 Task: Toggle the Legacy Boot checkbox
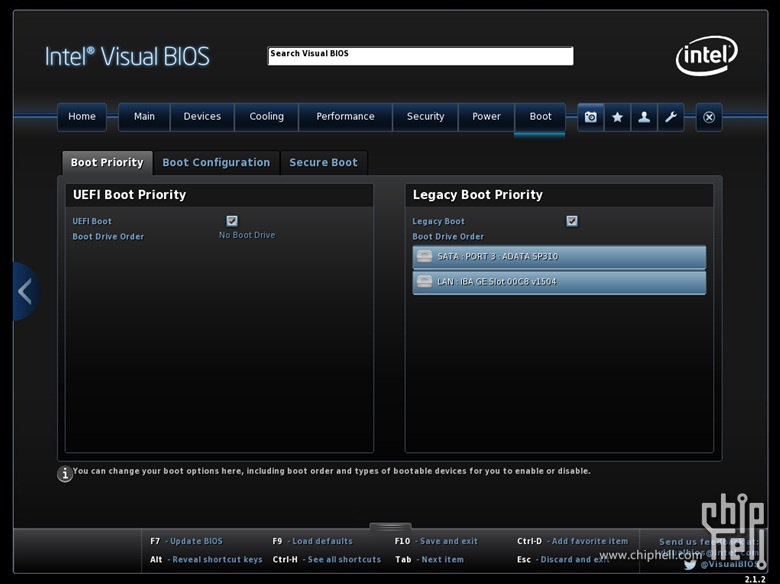(x=572, y=221)
